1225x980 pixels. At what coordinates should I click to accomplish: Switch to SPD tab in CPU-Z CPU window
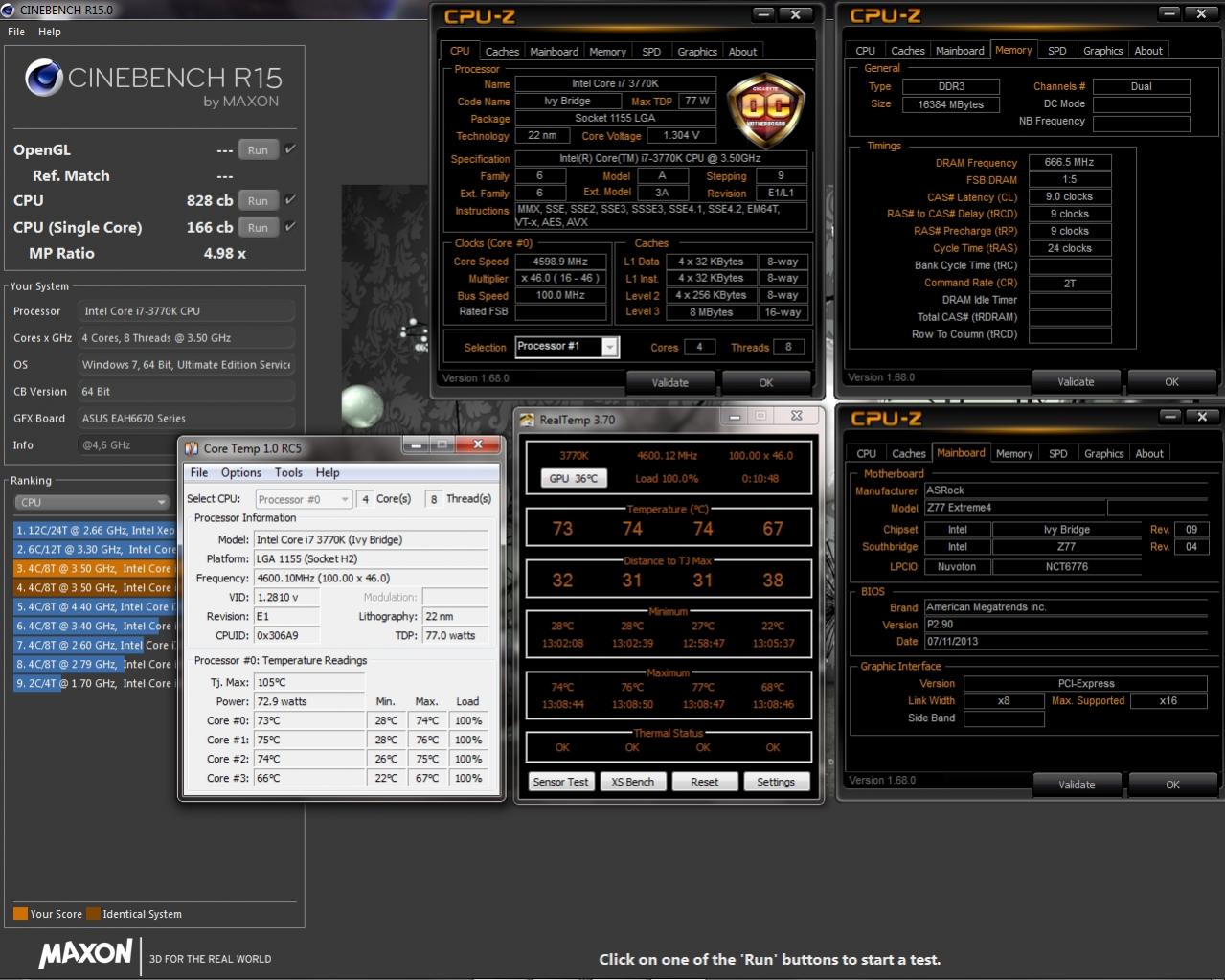click(651, 52)
